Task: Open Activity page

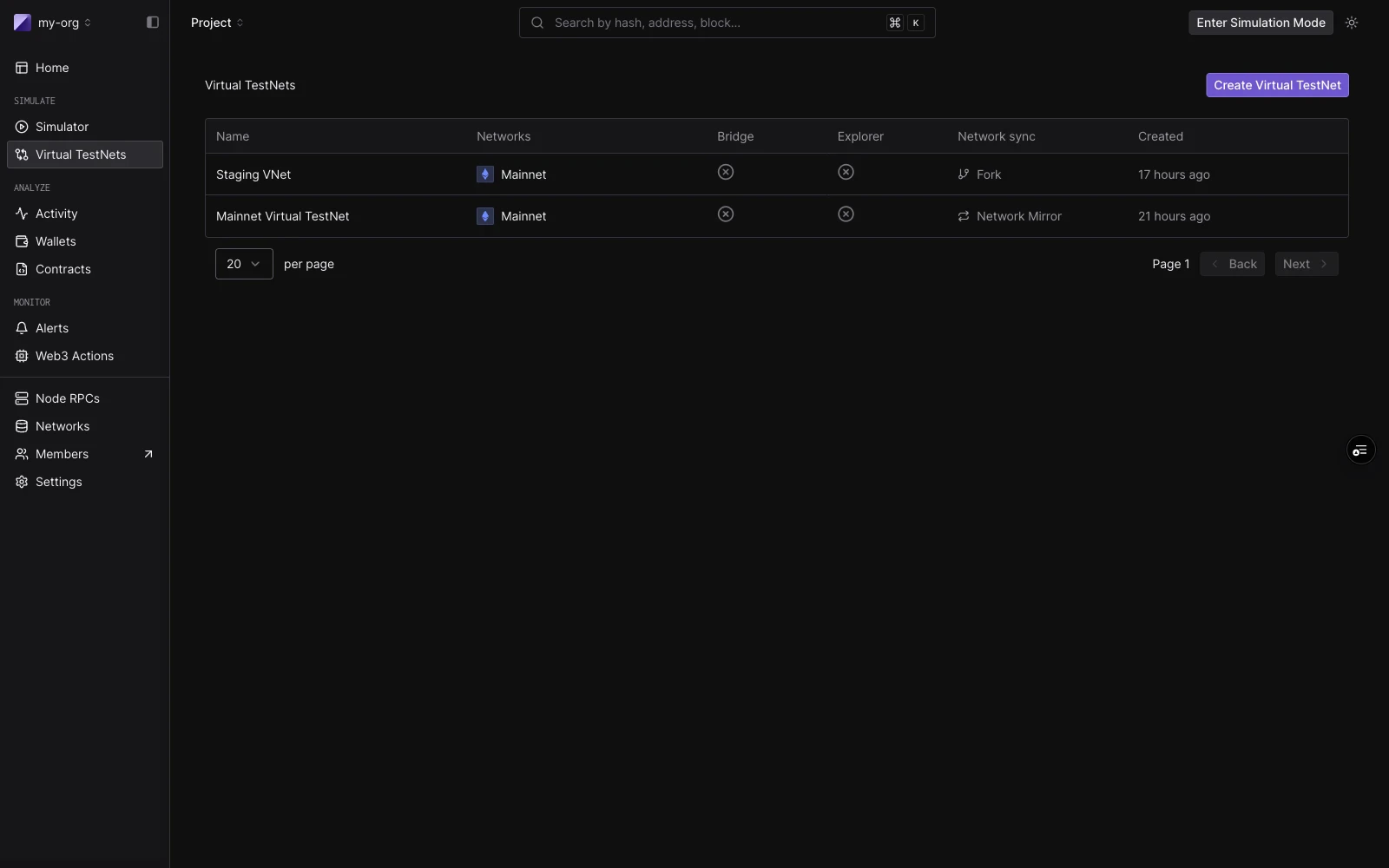Action: 85,214
